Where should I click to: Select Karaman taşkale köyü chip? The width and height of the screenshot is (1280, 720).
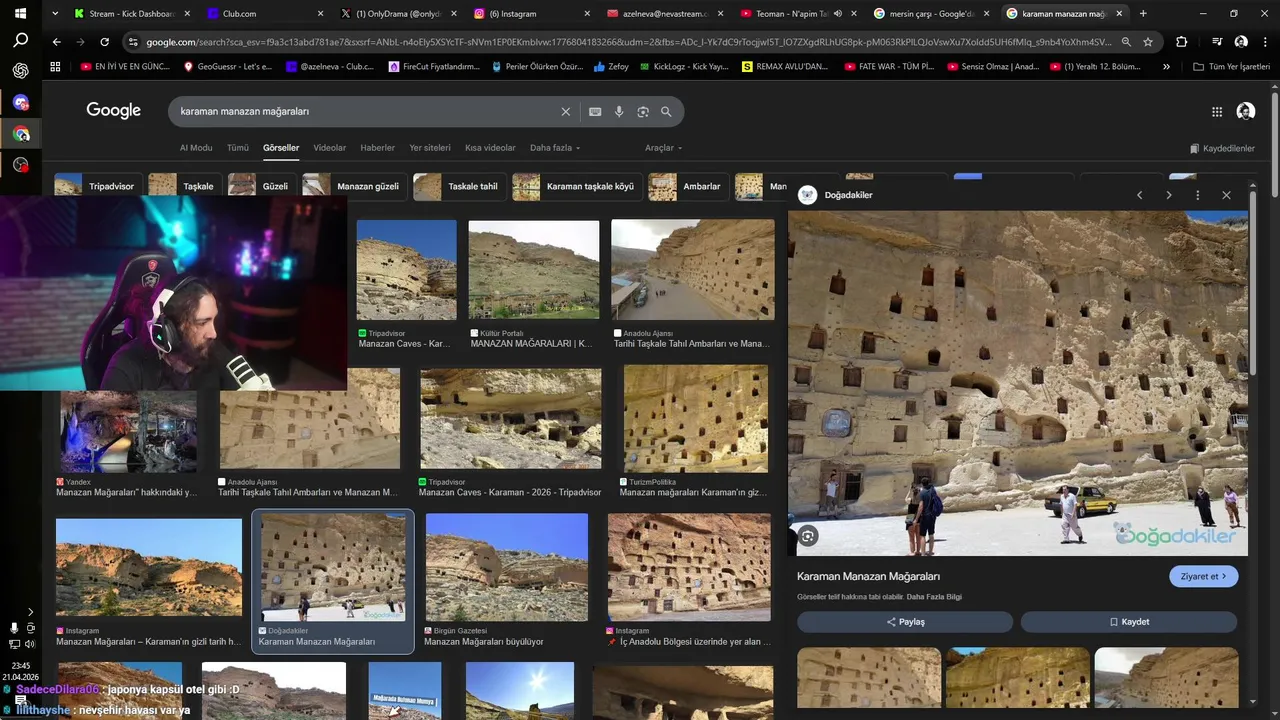coord(577,186)
